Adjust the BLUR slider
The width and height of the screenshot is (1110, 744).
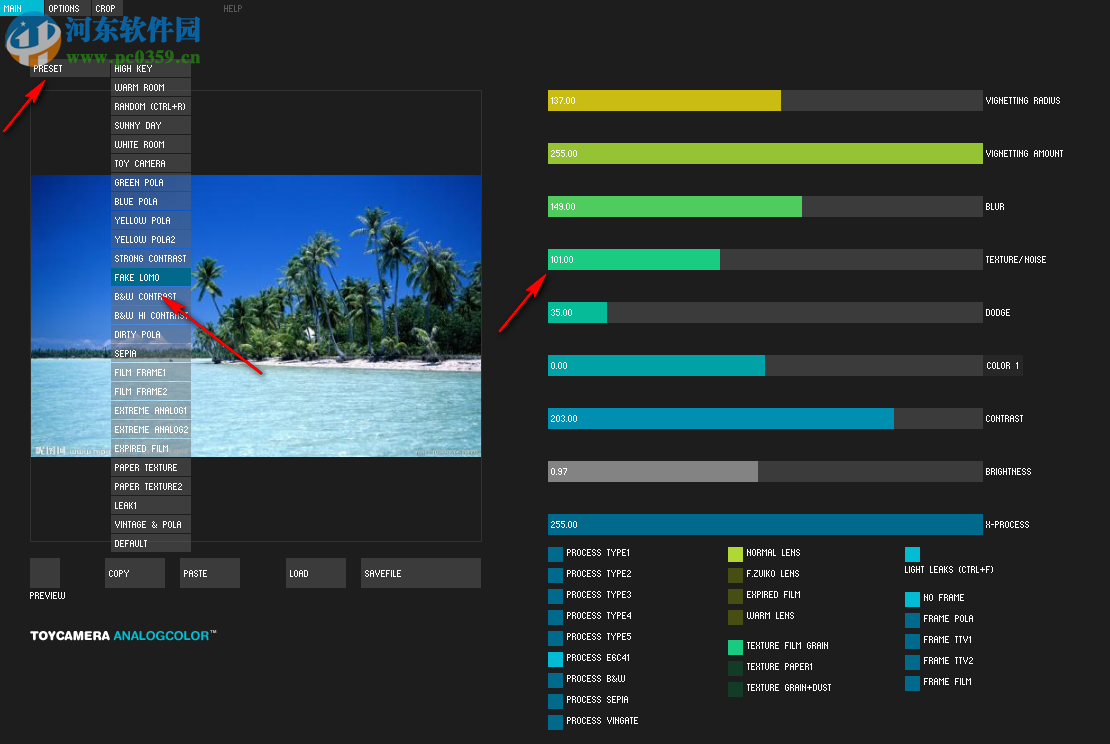(x=765, y=207)
